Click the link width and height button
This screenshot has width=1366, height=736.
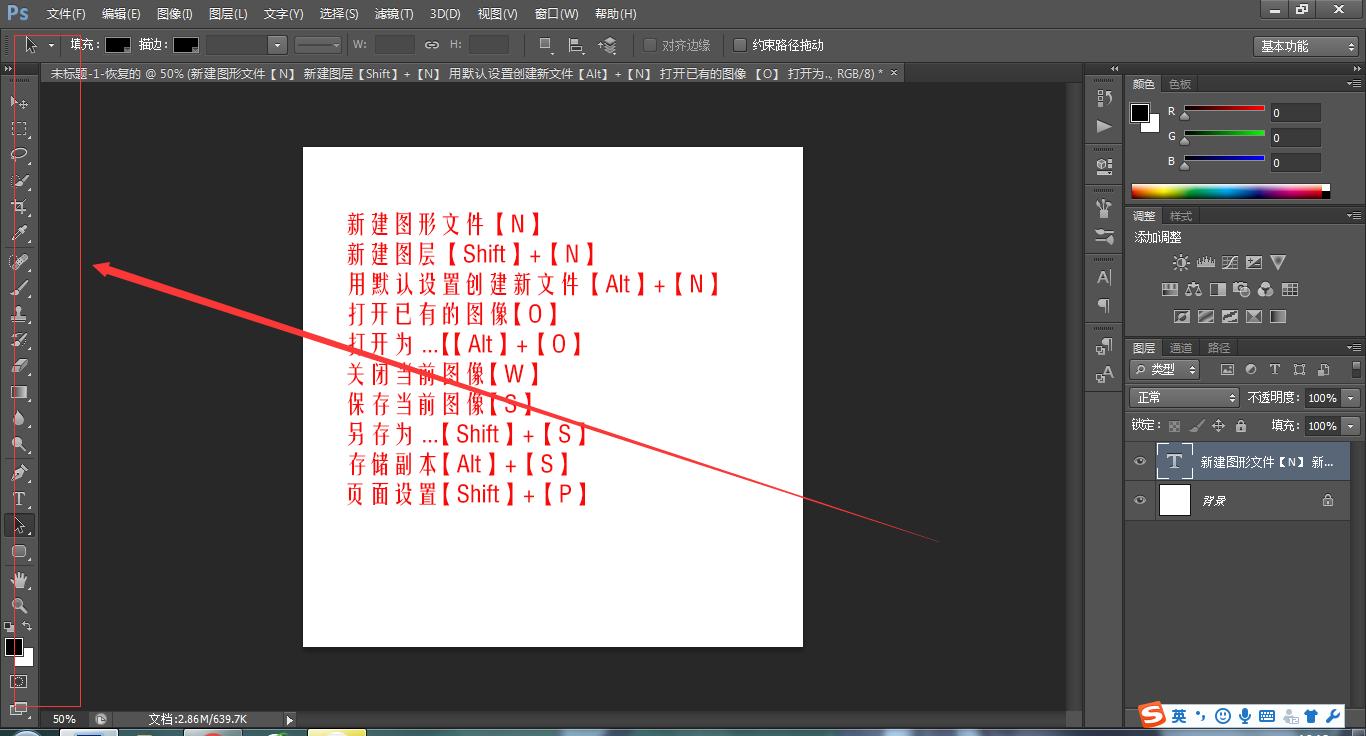click(432, 45)
